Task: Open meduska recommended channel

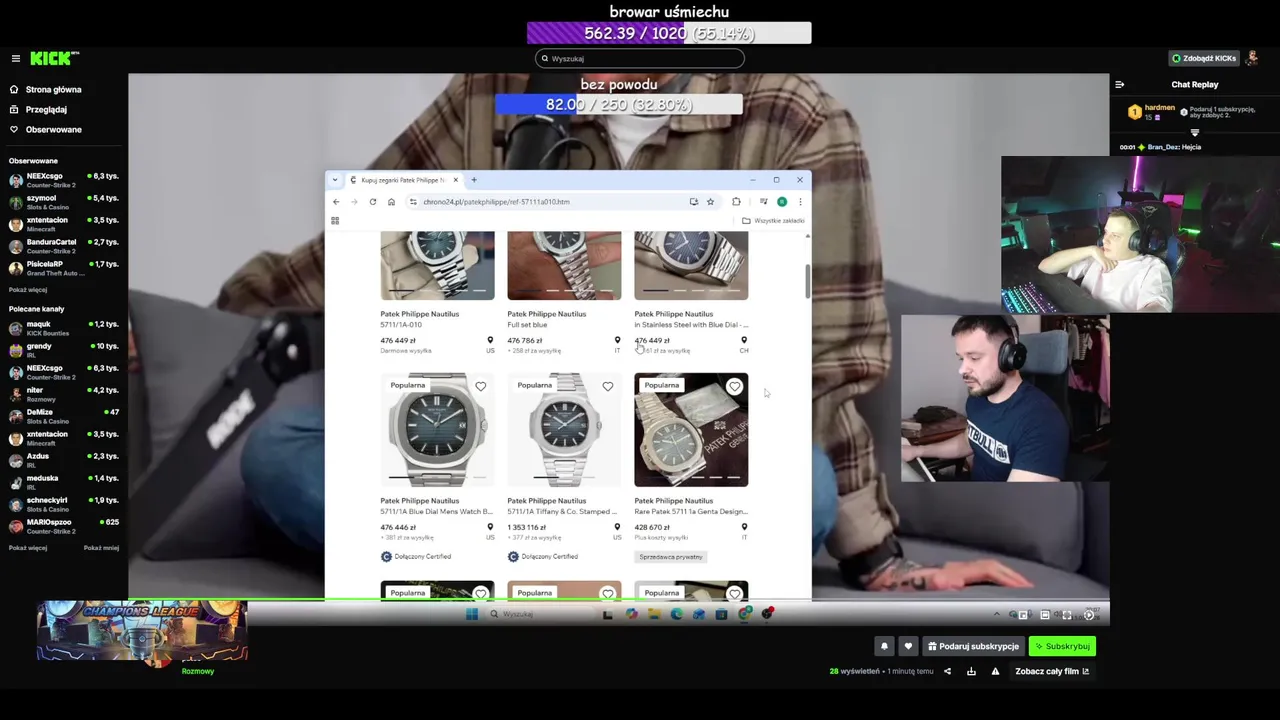Action: coord(64,481)
